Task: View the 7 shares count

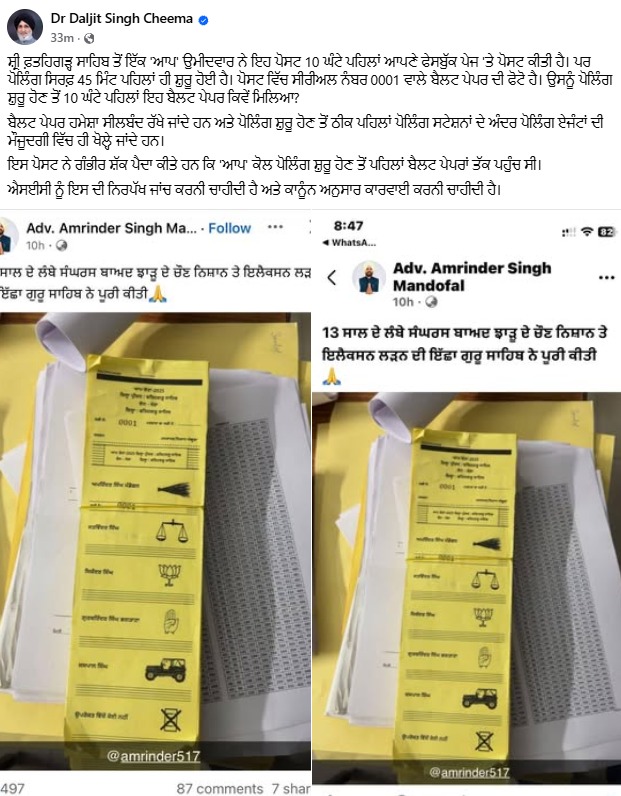Action: (291, 788)
